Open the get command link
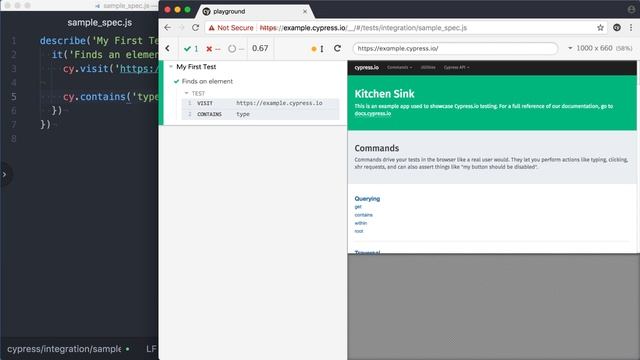The width and height of the screenshot is (640, 360). [358, 207]
